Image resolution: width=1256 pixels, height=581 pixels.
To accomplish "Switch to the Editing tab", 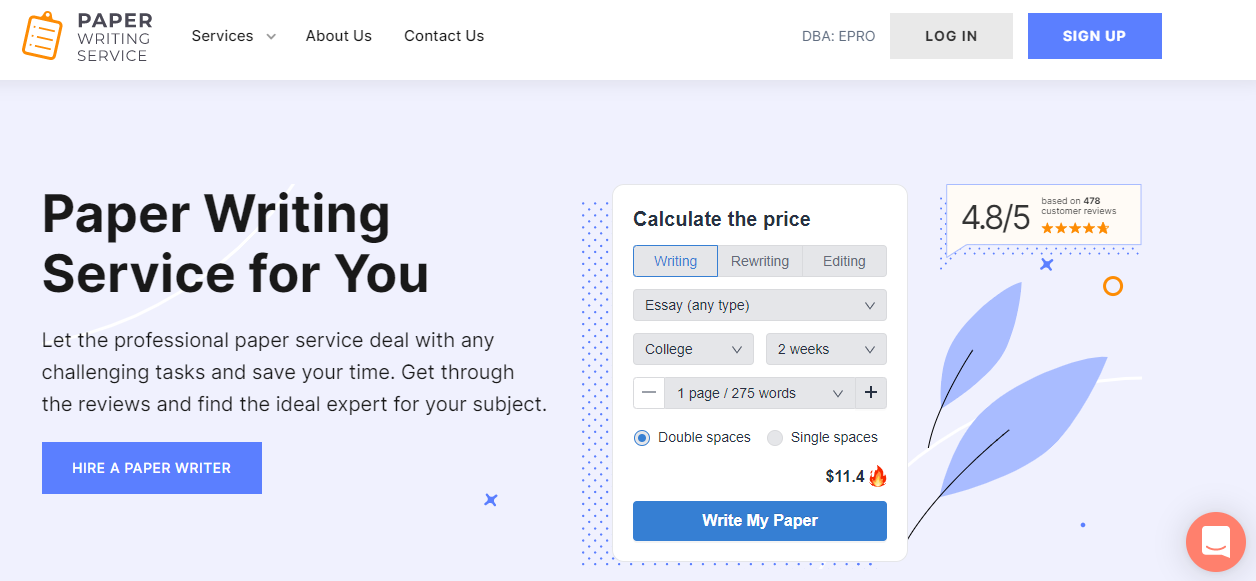I will pyautogui.click(x=844, y=261).
